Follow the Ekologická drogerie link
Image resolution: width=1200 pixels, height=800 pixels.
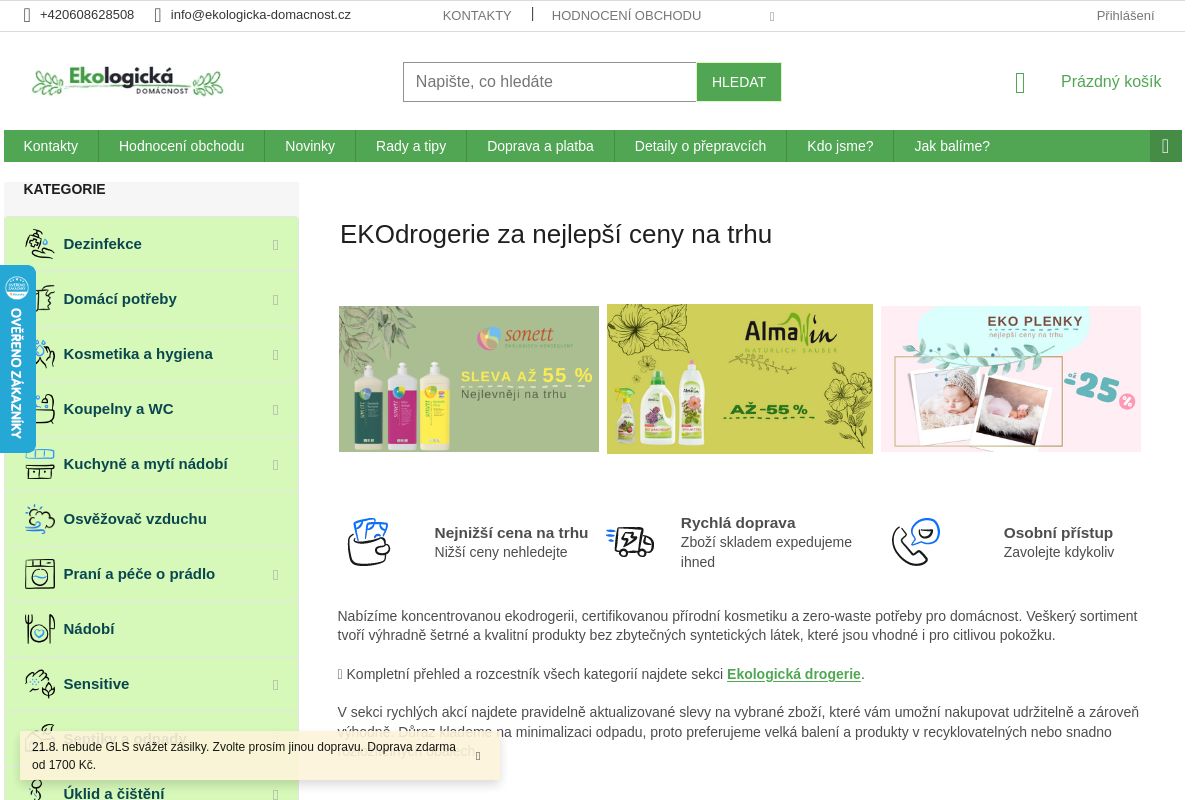(794, 674)
